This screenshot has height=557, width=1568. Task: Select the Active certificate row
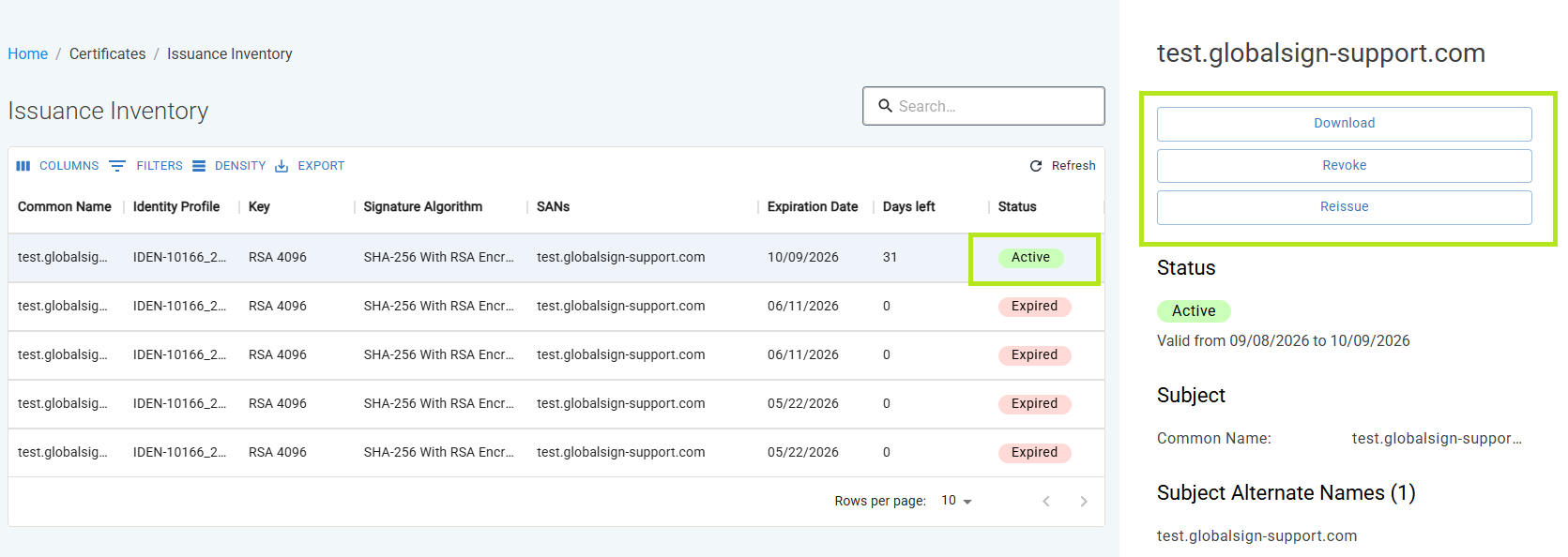click(x=556, y=258)
